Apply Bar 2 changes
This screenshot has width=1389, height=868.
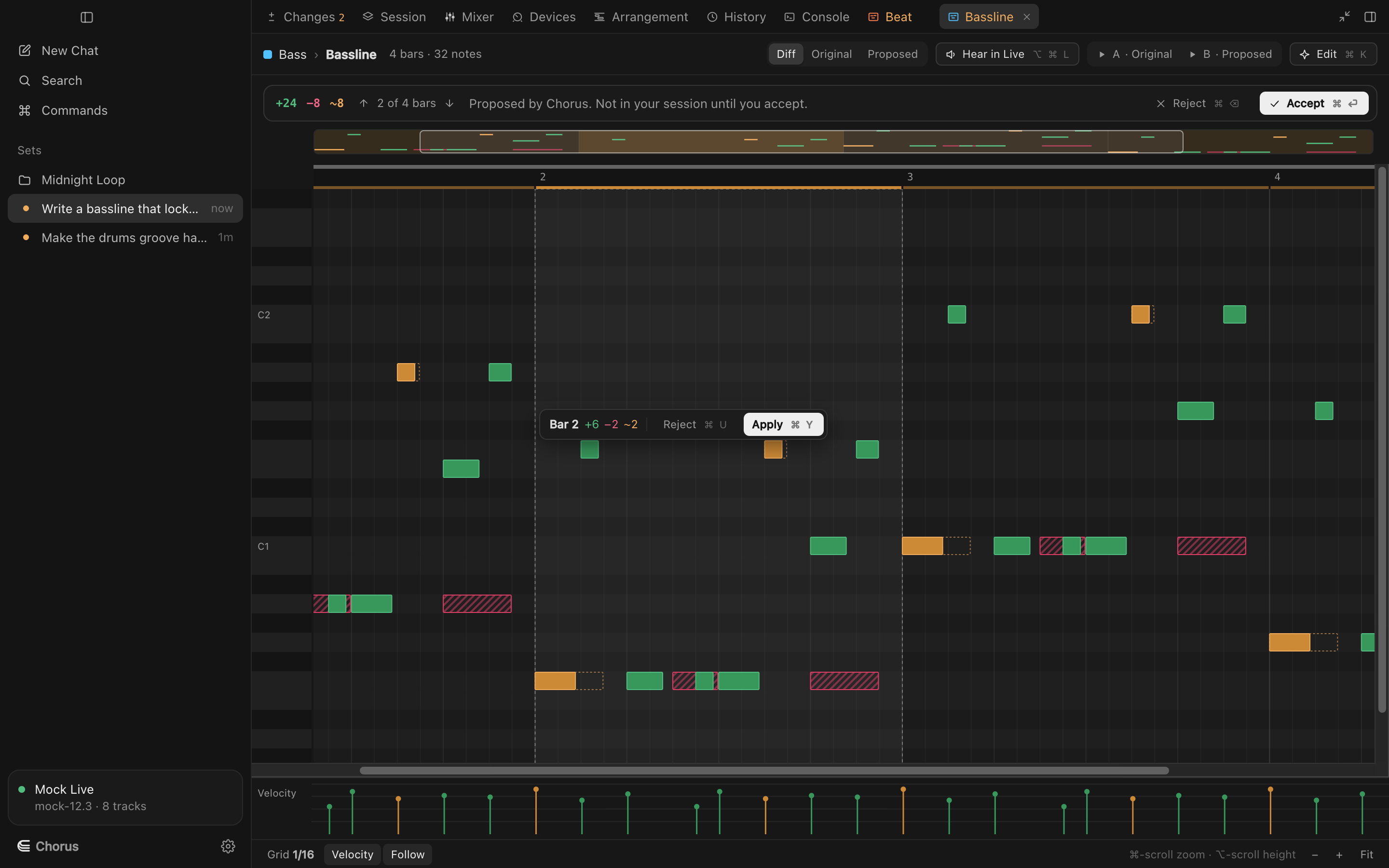click(783, 424)
